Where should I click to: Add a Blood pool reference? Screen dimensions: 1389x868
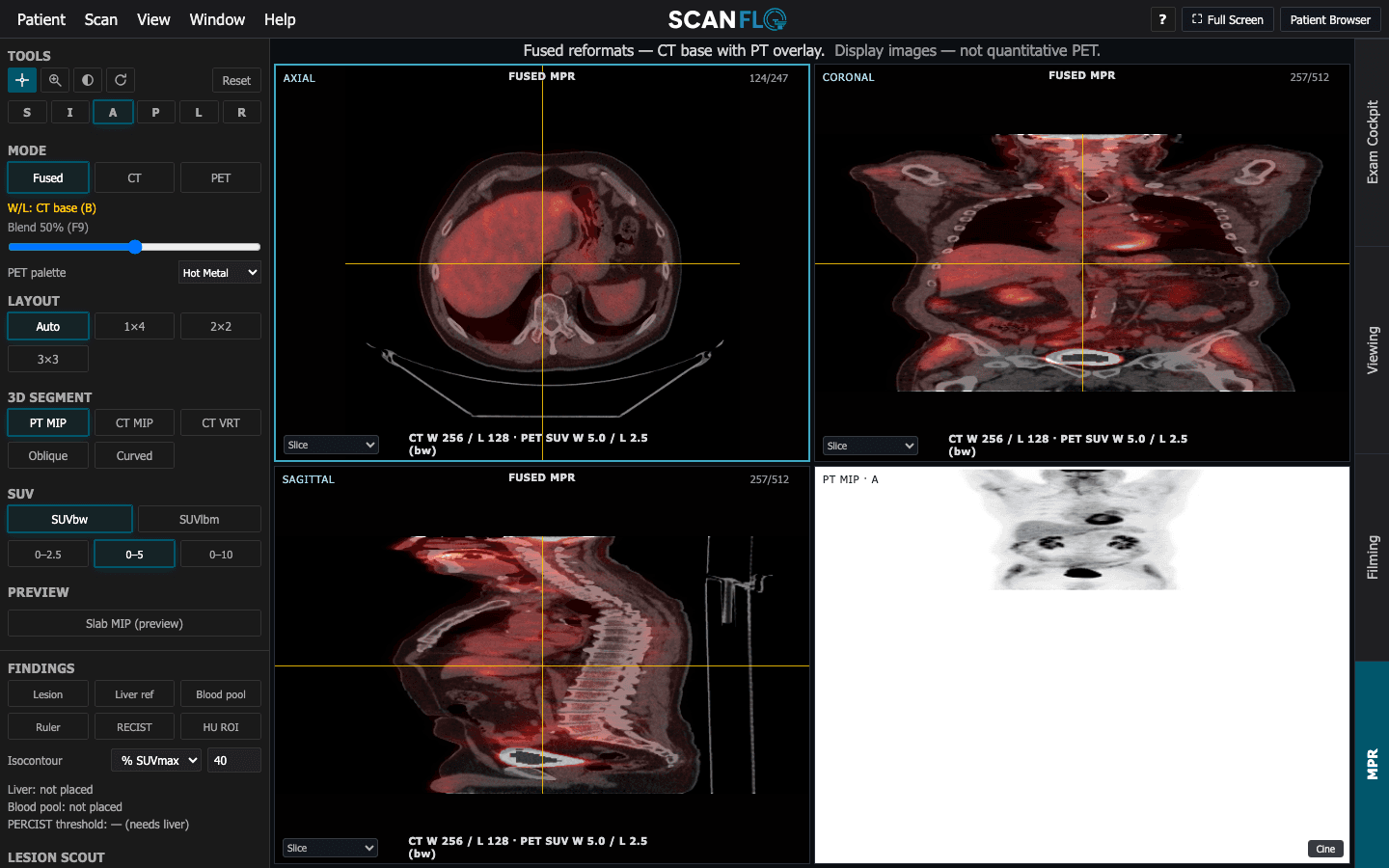tap(221, 694)
